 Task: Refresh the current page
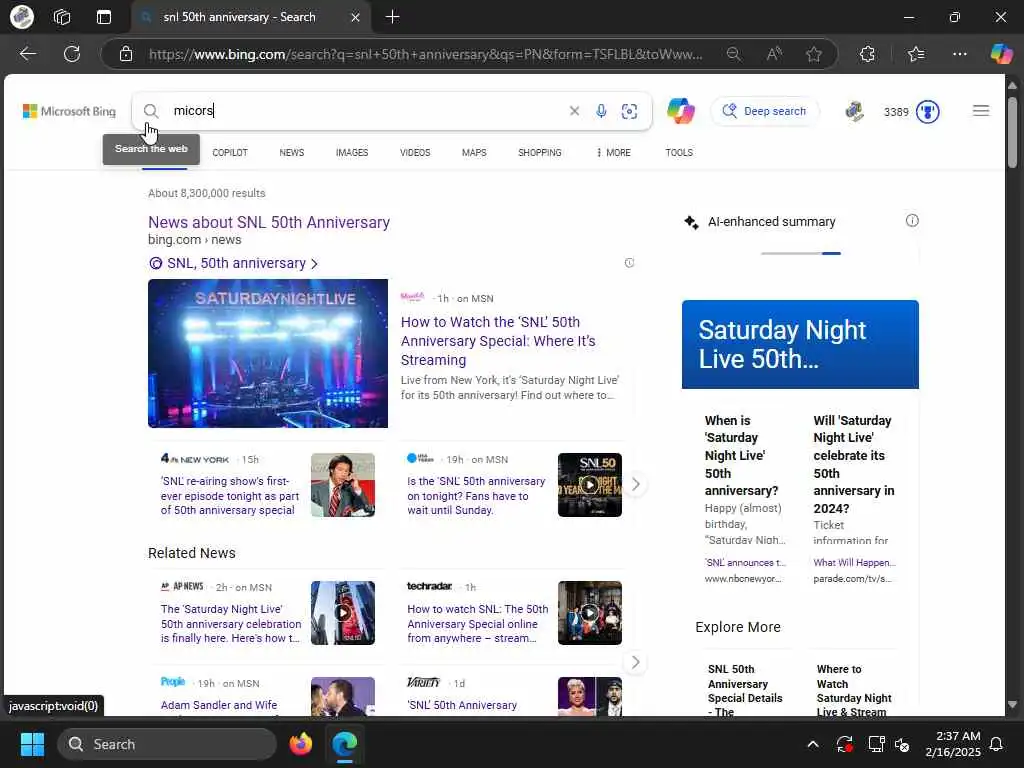click(x=72, y=54)
